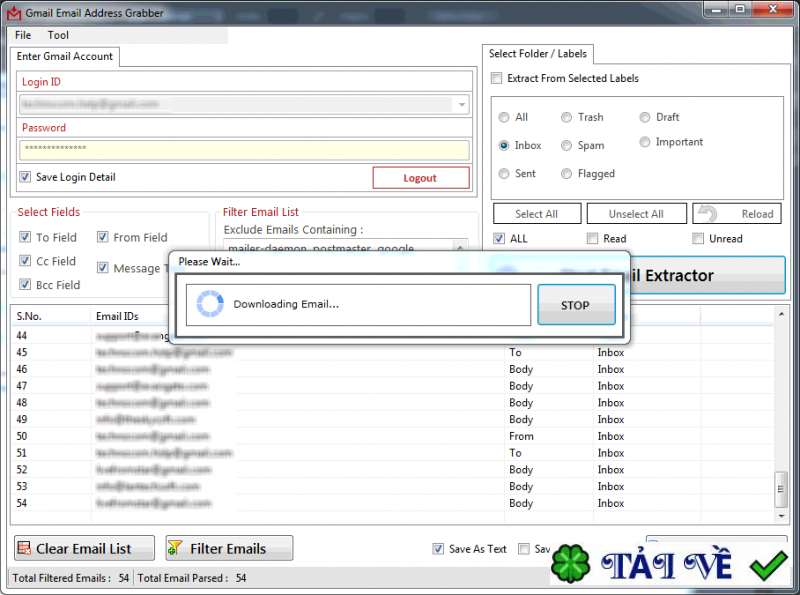
Task: Click the scroll down arrow of email list
Action: [x=781, y=516]
